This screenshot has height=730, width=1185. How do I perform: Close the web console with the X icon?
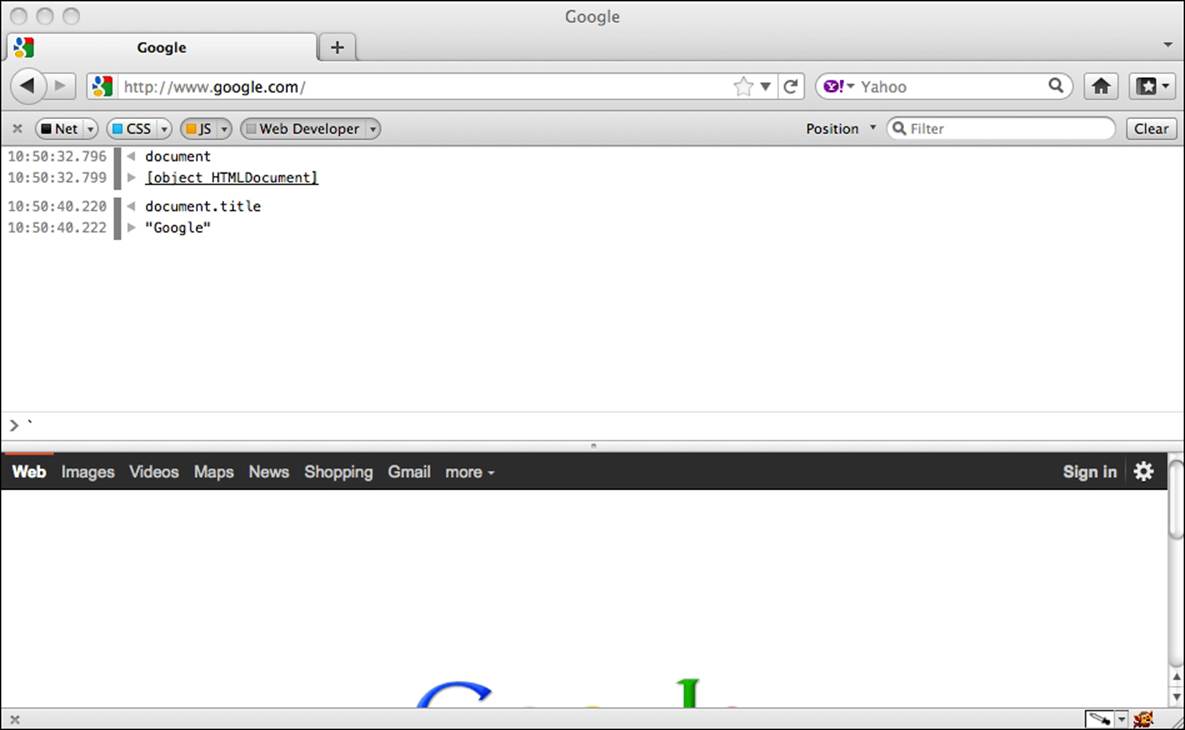[x=17, y=128]
